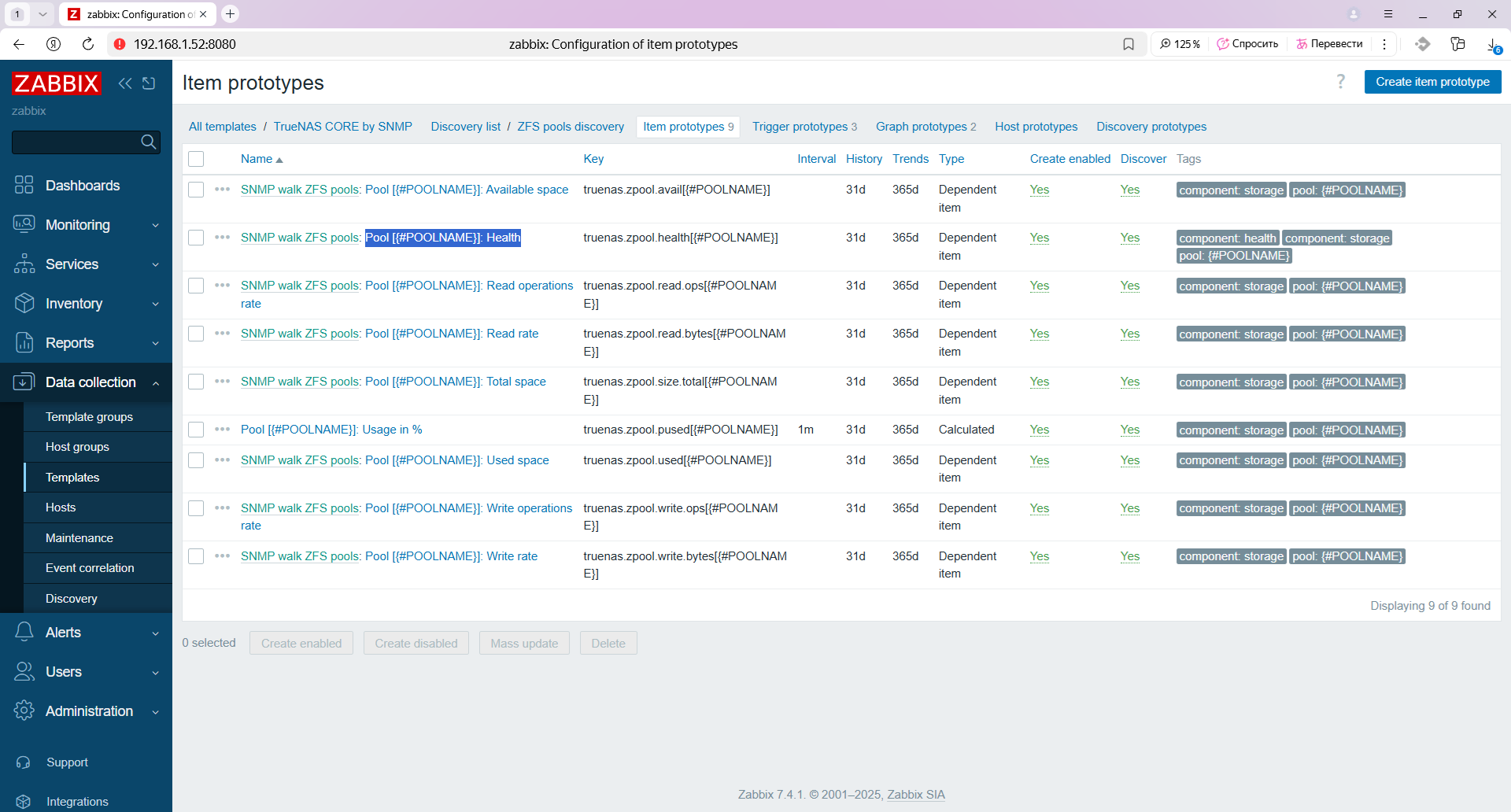Expand the Reports menu chevron
The image size is (1511, 812).
click(156, 343)
